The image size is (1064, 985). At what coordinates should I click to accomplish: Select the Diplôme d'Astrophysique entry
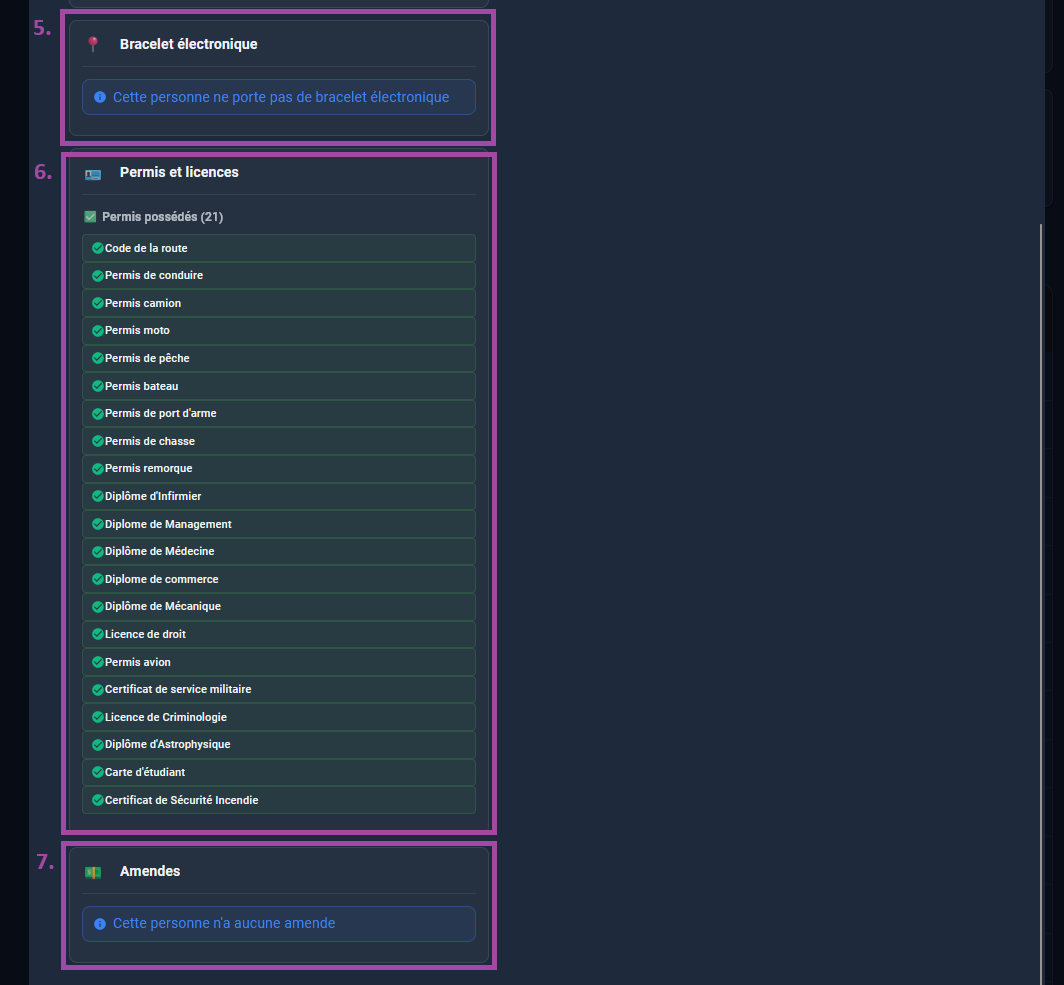click(278, 745)
